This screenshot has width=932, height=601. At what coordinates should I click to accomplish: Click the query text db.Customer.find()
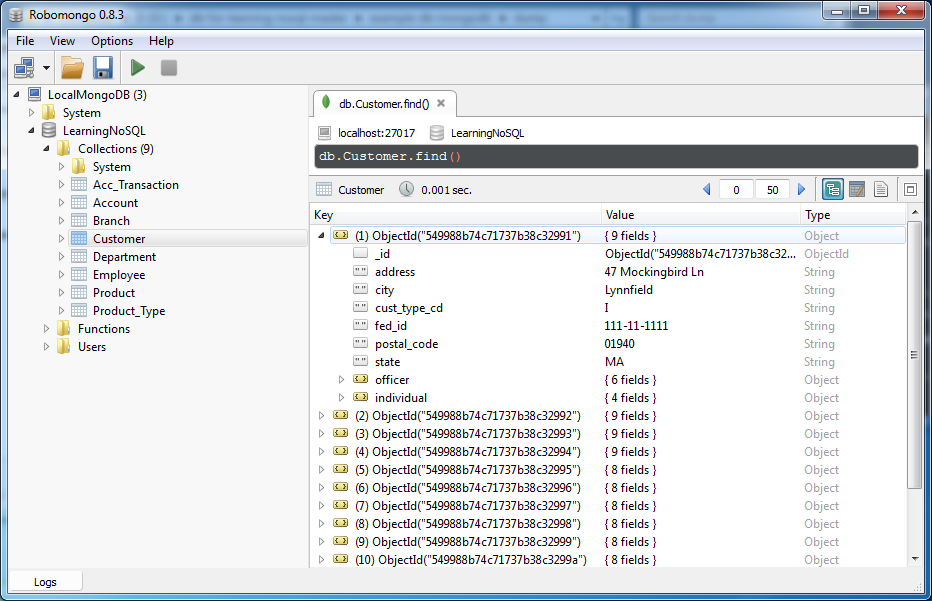click(390, 156)
